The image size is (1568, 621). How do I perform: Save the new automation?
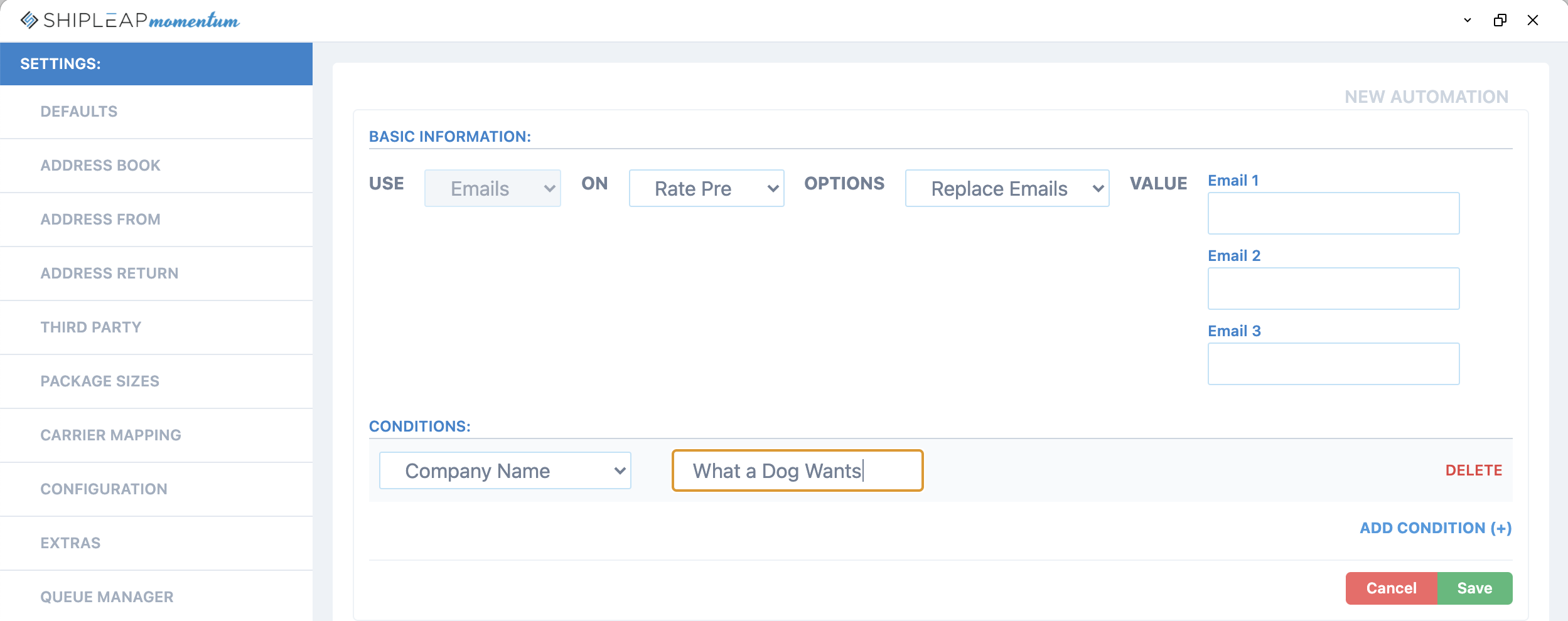(1475, 588)
